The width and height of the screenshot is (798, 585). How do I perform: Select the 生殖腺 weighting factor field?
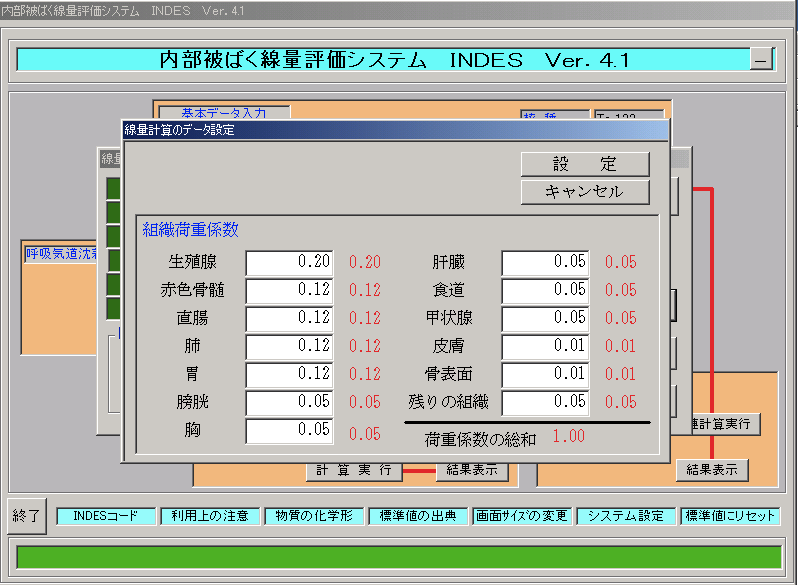coord(290,263)
